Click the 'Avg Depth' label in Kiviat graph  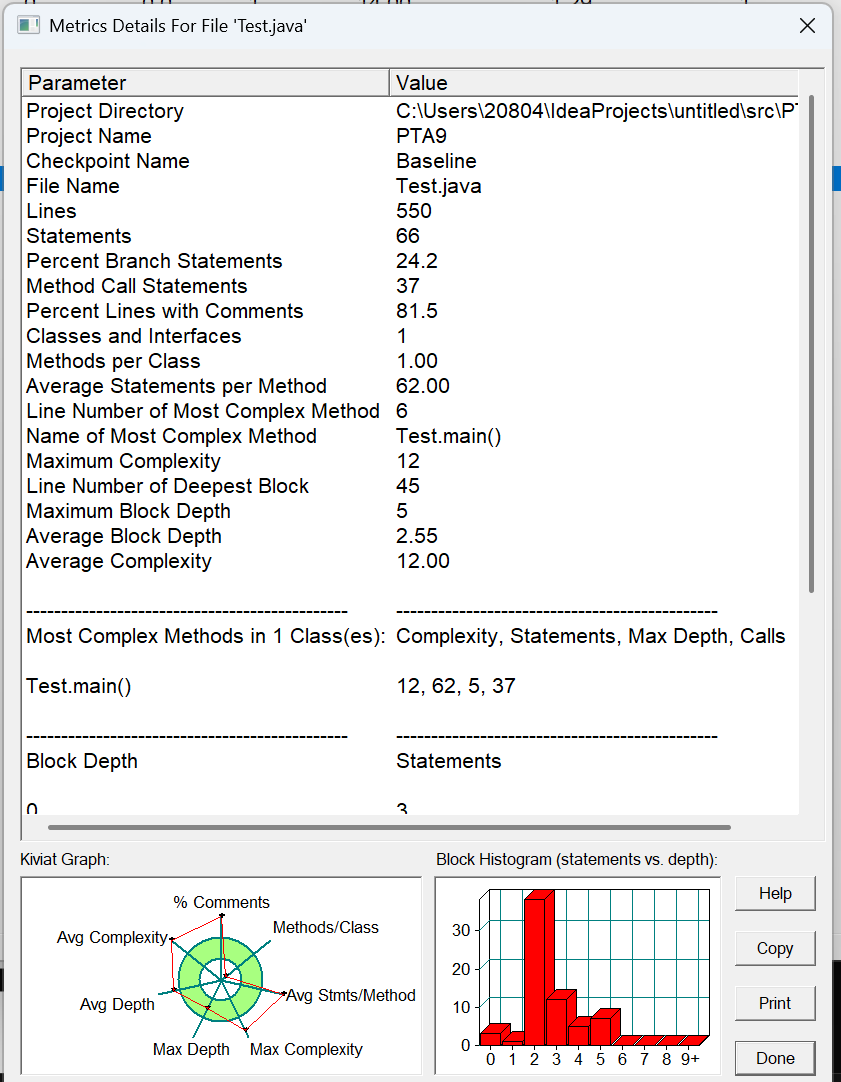(x=117, y=1005)
